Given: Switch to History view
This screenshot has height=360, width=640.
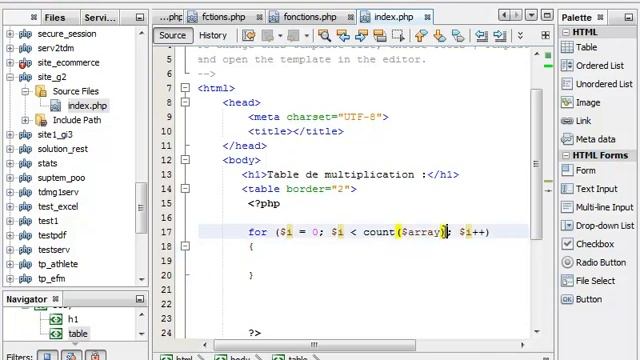Looking at the screenshot, I should click(x=213, y=36).
